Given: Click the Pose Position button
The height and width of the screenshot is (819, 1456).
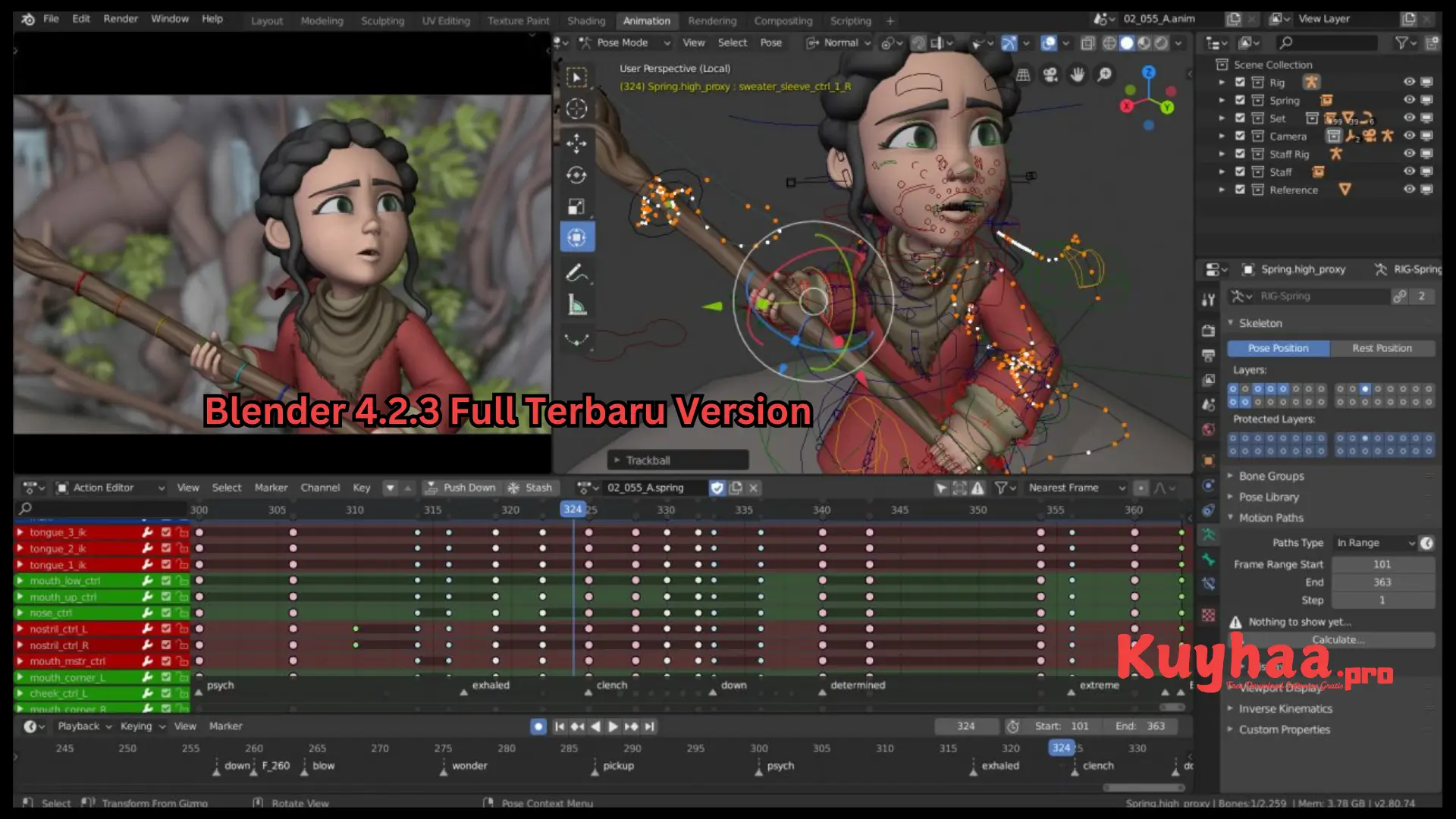Looking at the screenshot, I should coord(1278,348).
